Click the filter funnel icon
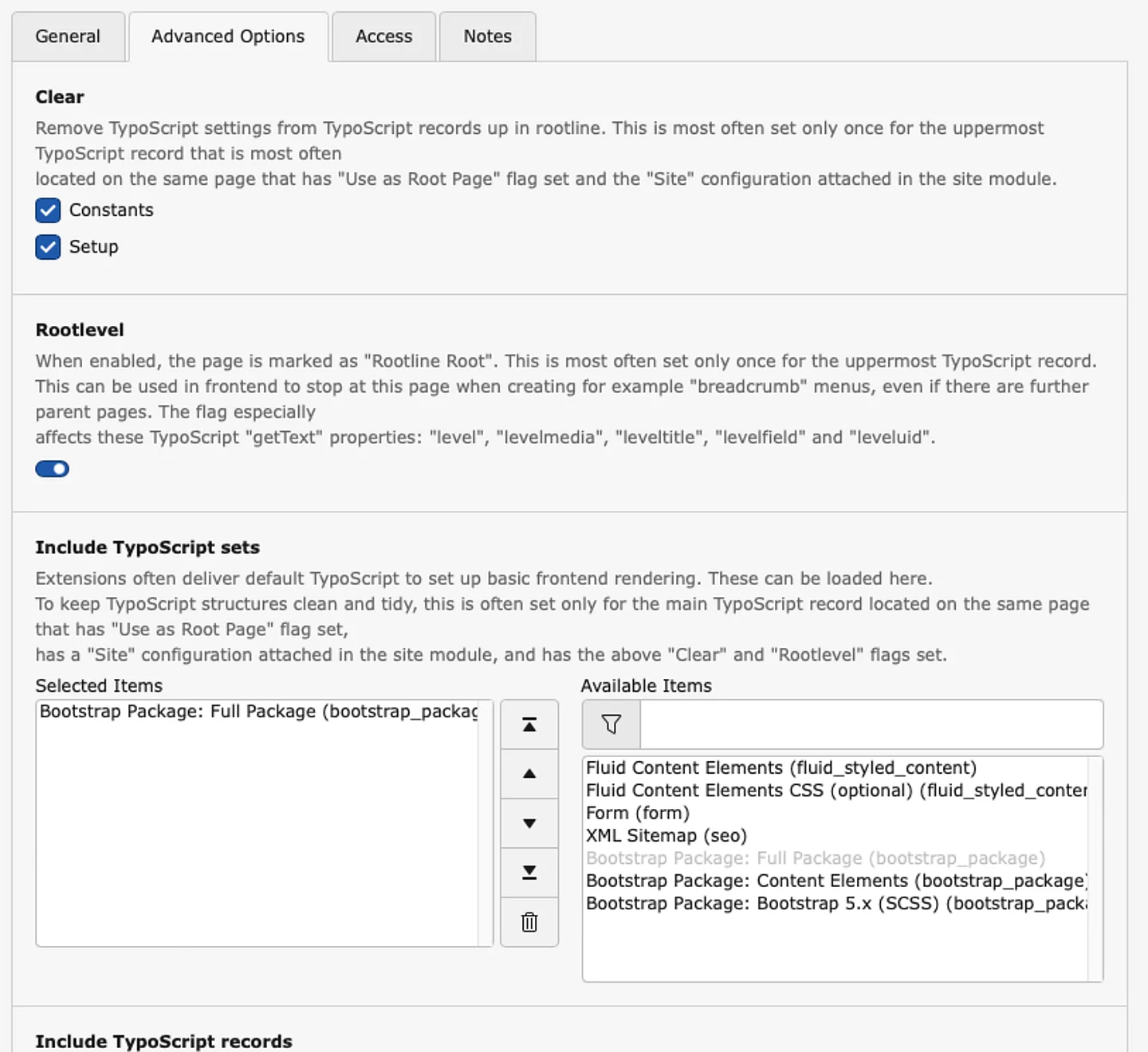 click(x=611, y=724)
